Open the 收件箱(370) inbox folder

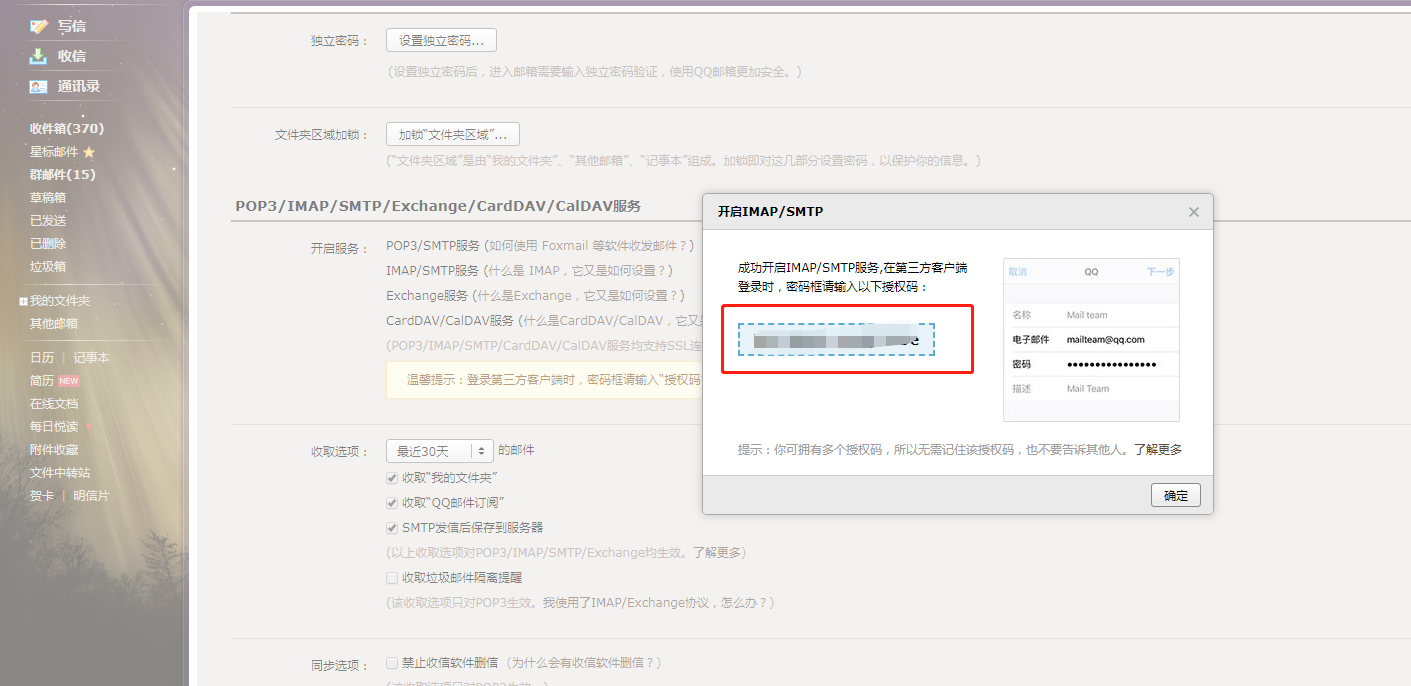(x=67, y=129)
